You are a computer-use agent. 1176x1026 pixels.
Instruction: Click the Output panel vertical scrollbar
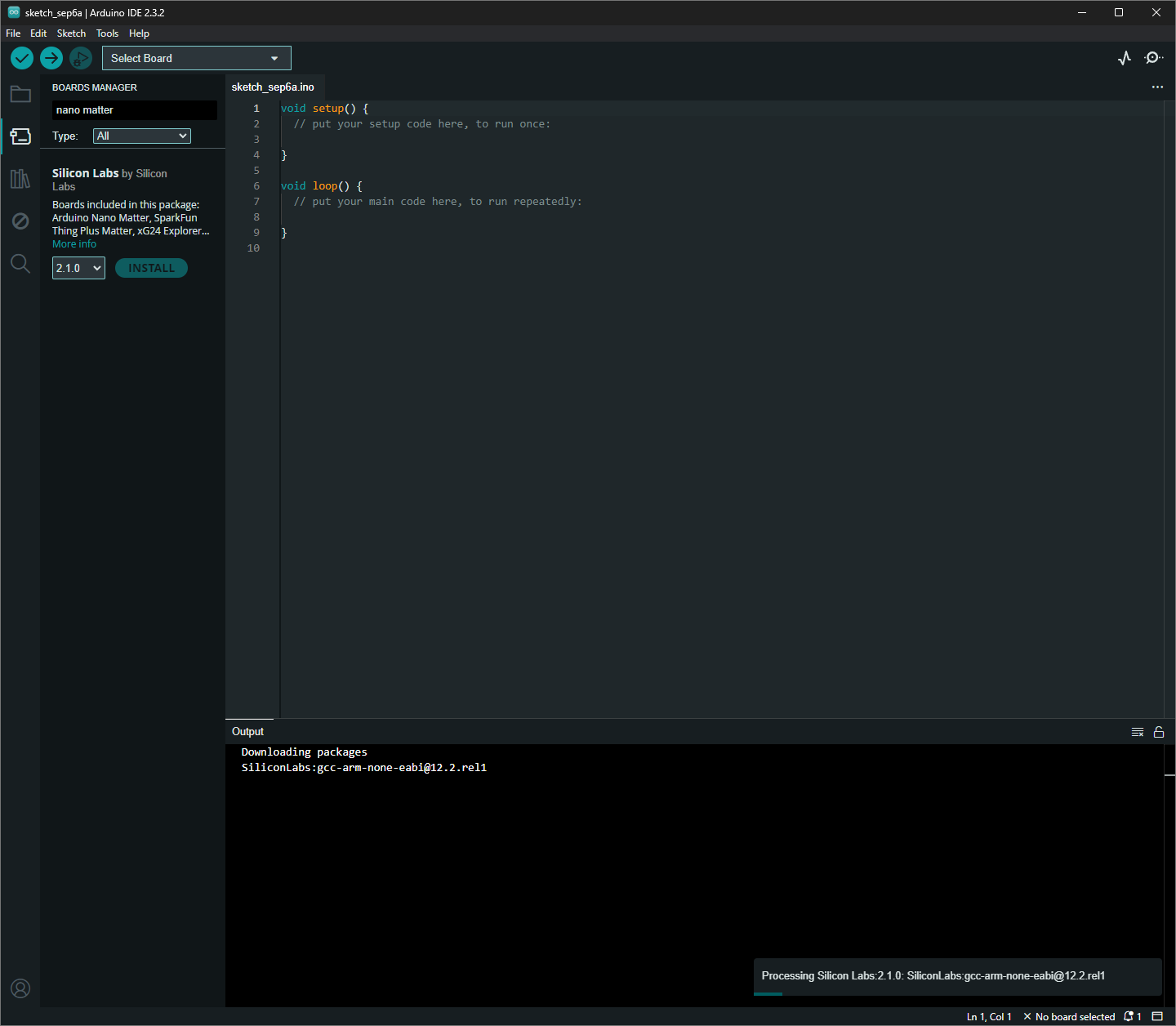[1169, 876]
